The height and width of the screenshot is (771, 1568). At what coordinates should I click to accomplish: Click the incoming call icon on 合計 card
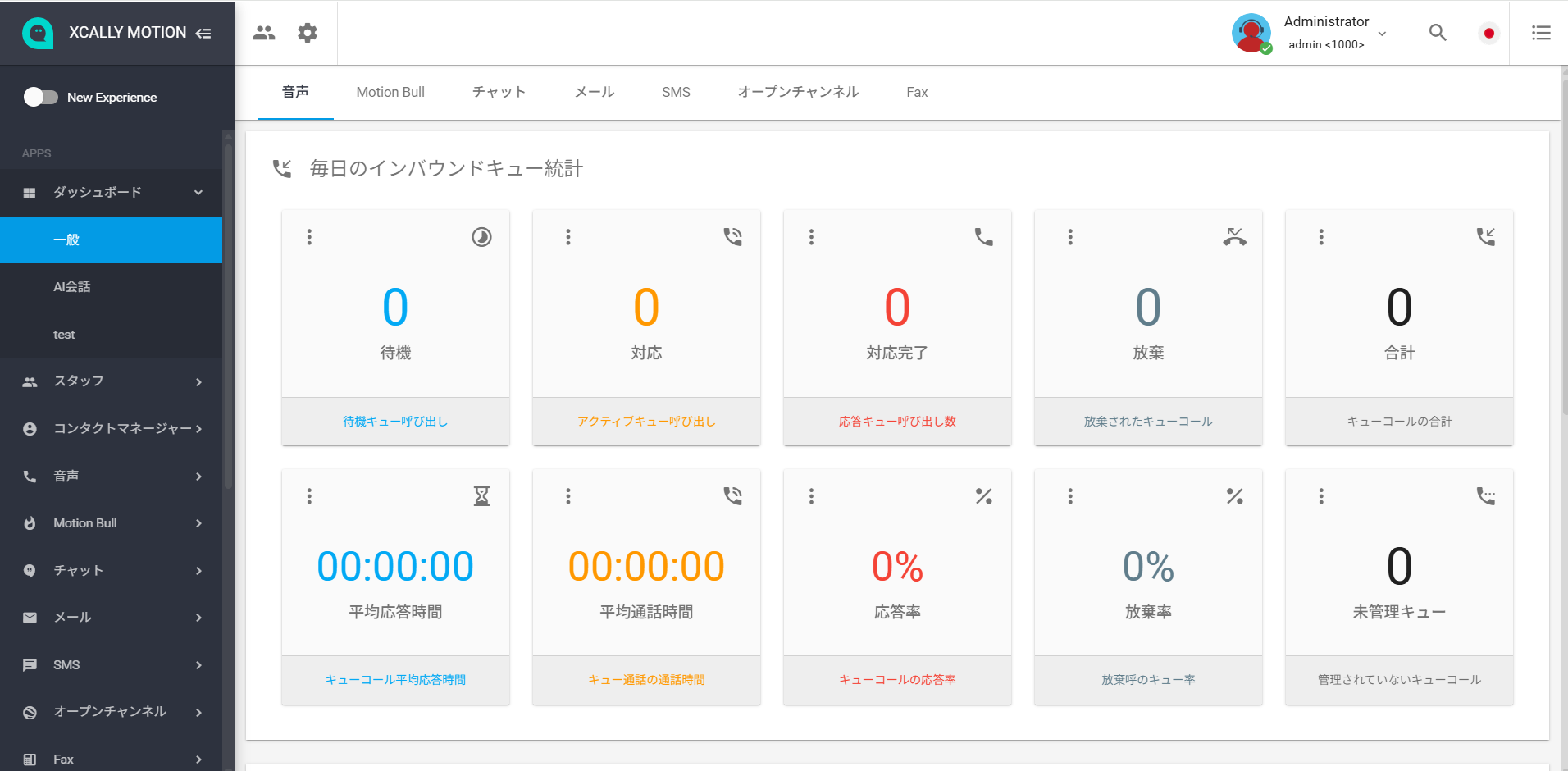1485,237
